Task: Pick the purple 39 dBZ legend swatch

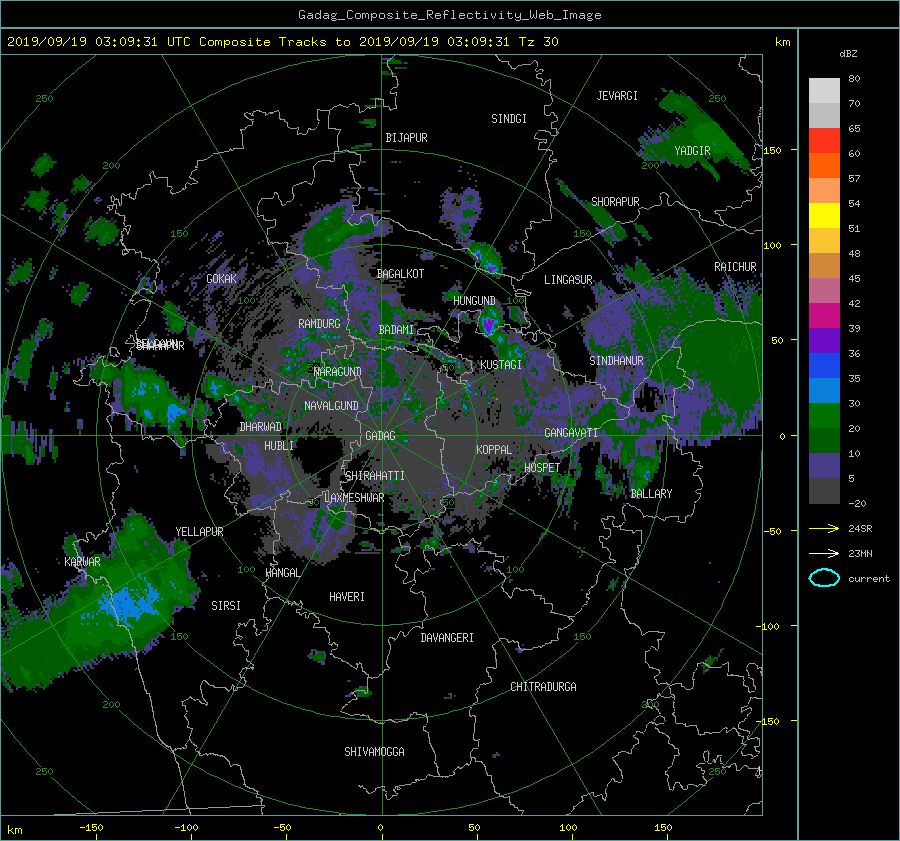Action: [824, 340]
